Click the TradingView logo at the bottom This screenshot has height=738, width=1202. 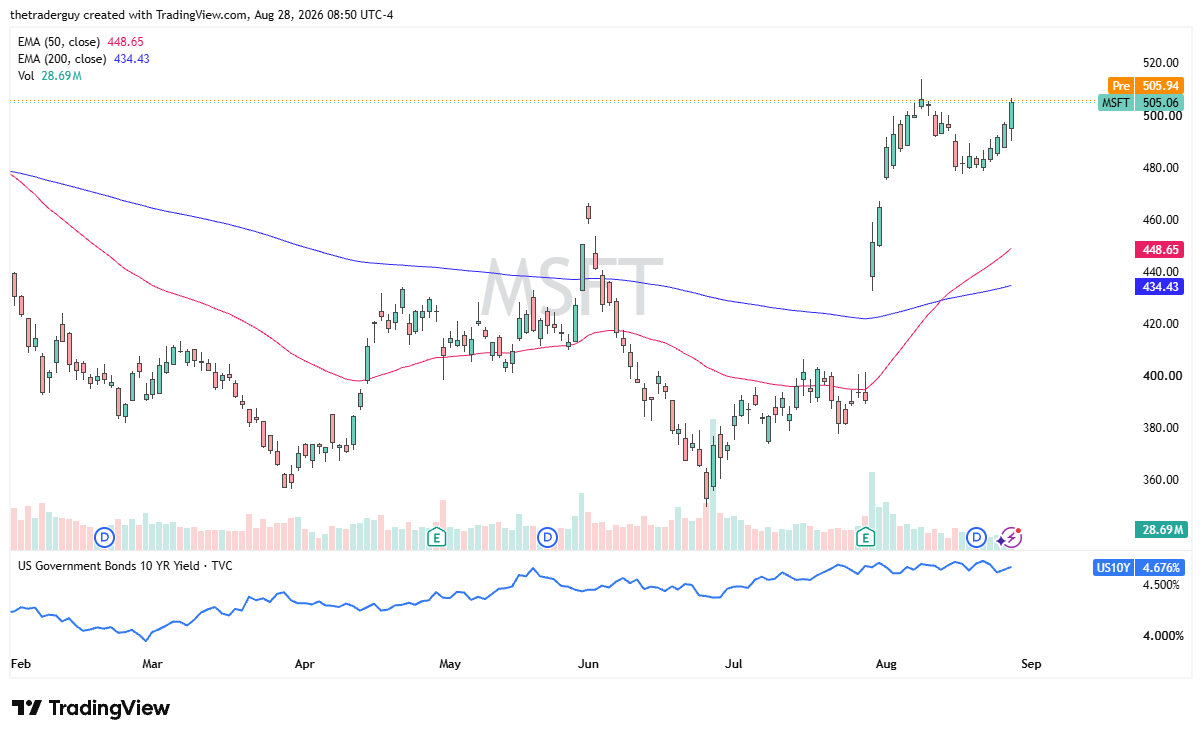pos(91,708)
